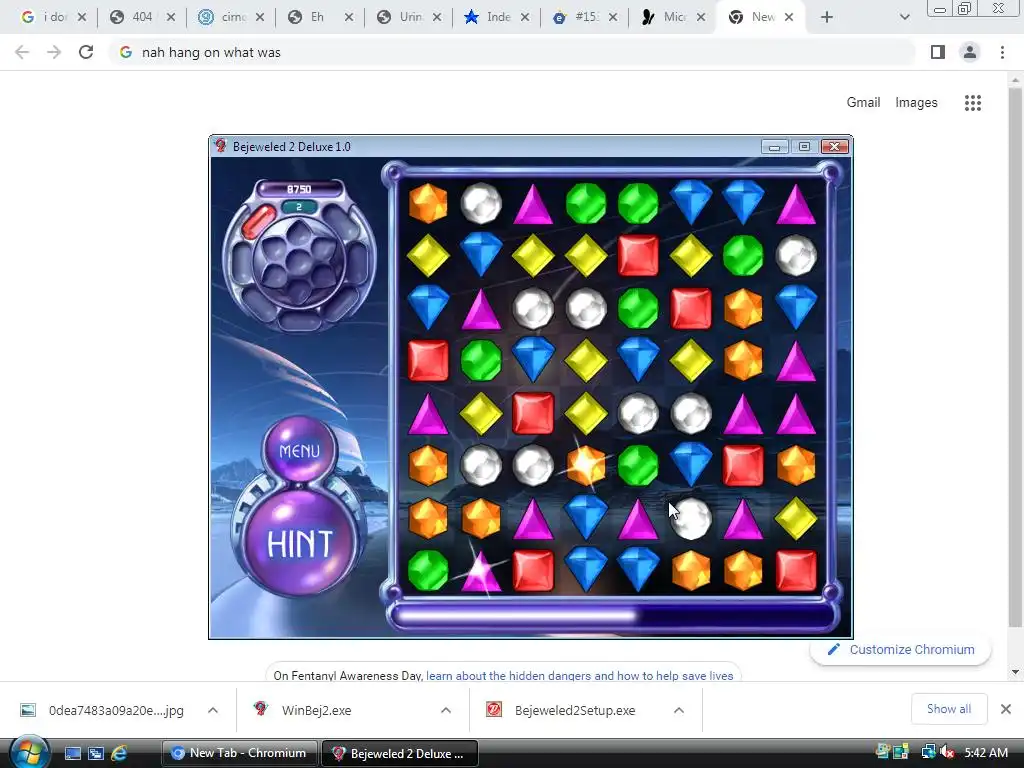Image resolution: width=1024 pixels, height=768 pixels.
Task: Click the address bar search text
Action: 211,52
